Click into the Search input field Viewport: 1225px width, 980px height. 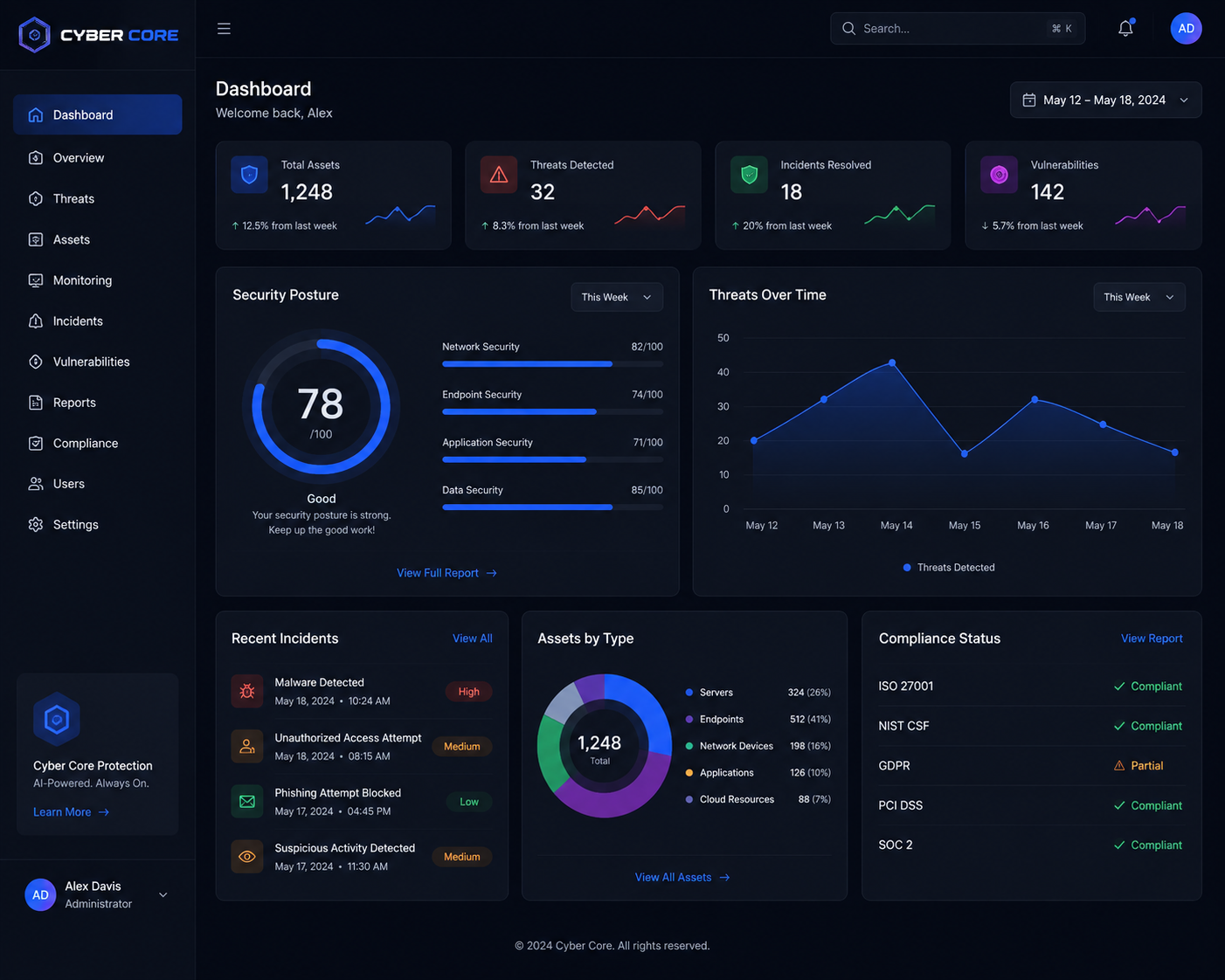tap(958, 29)
